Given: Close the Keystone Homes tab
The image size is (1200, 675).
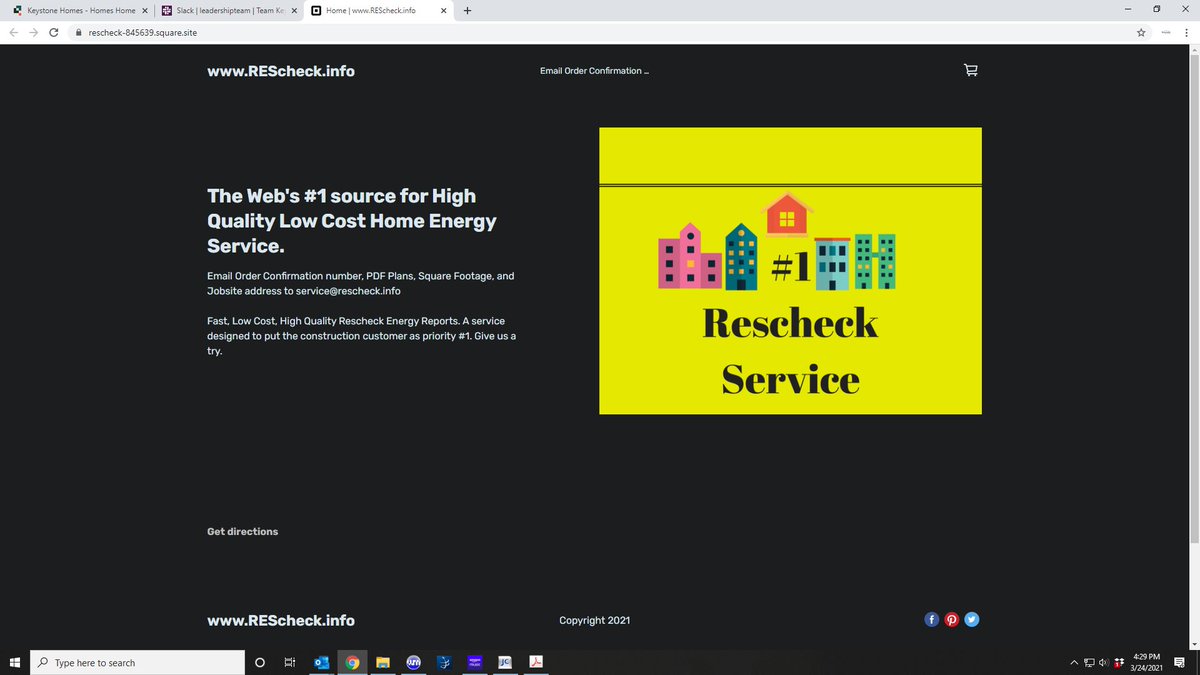Looking at the screenshot, I should coord(144,10).
